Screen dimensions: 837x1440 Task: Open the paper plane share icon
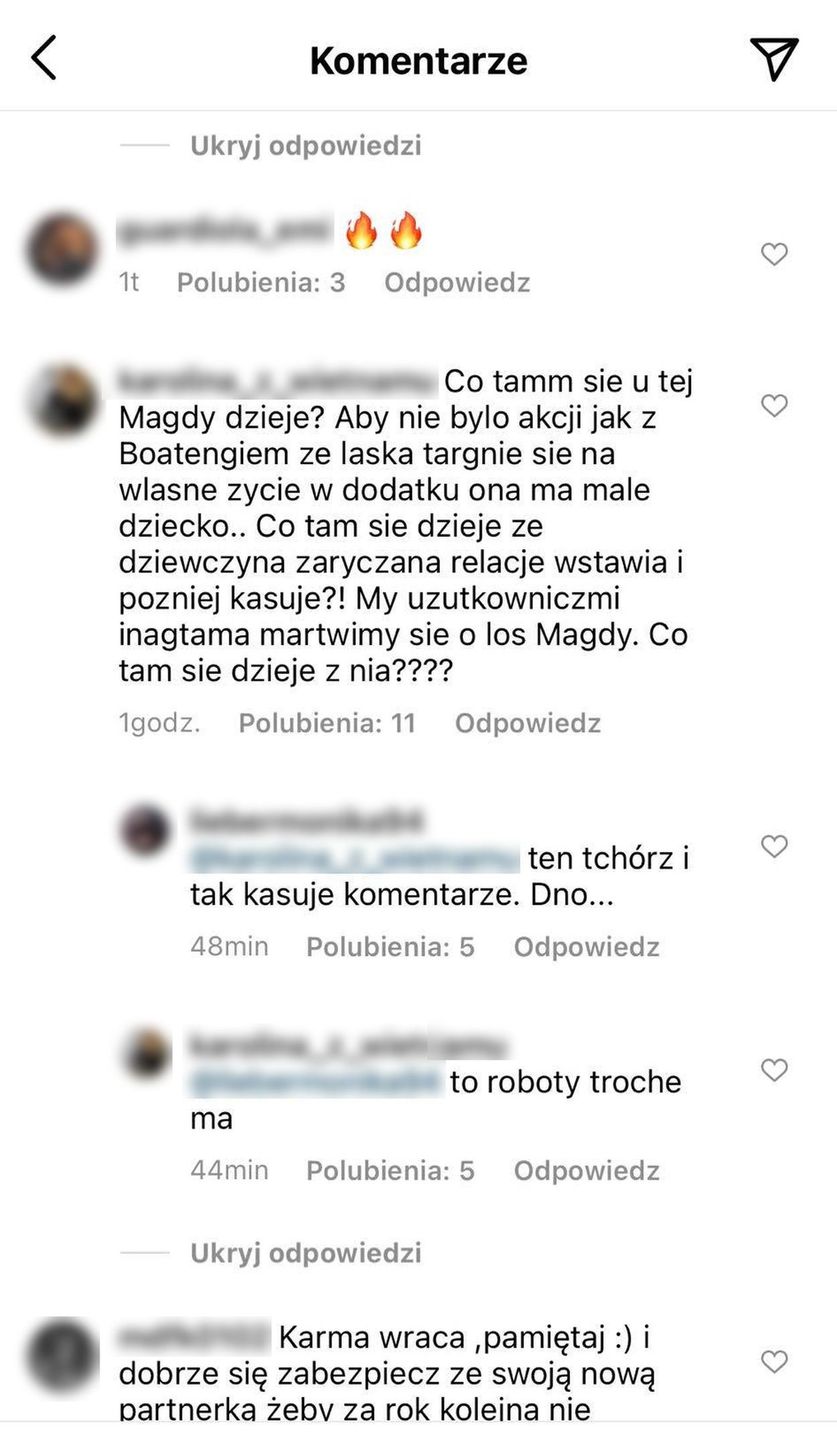click(x=774, y=58)
